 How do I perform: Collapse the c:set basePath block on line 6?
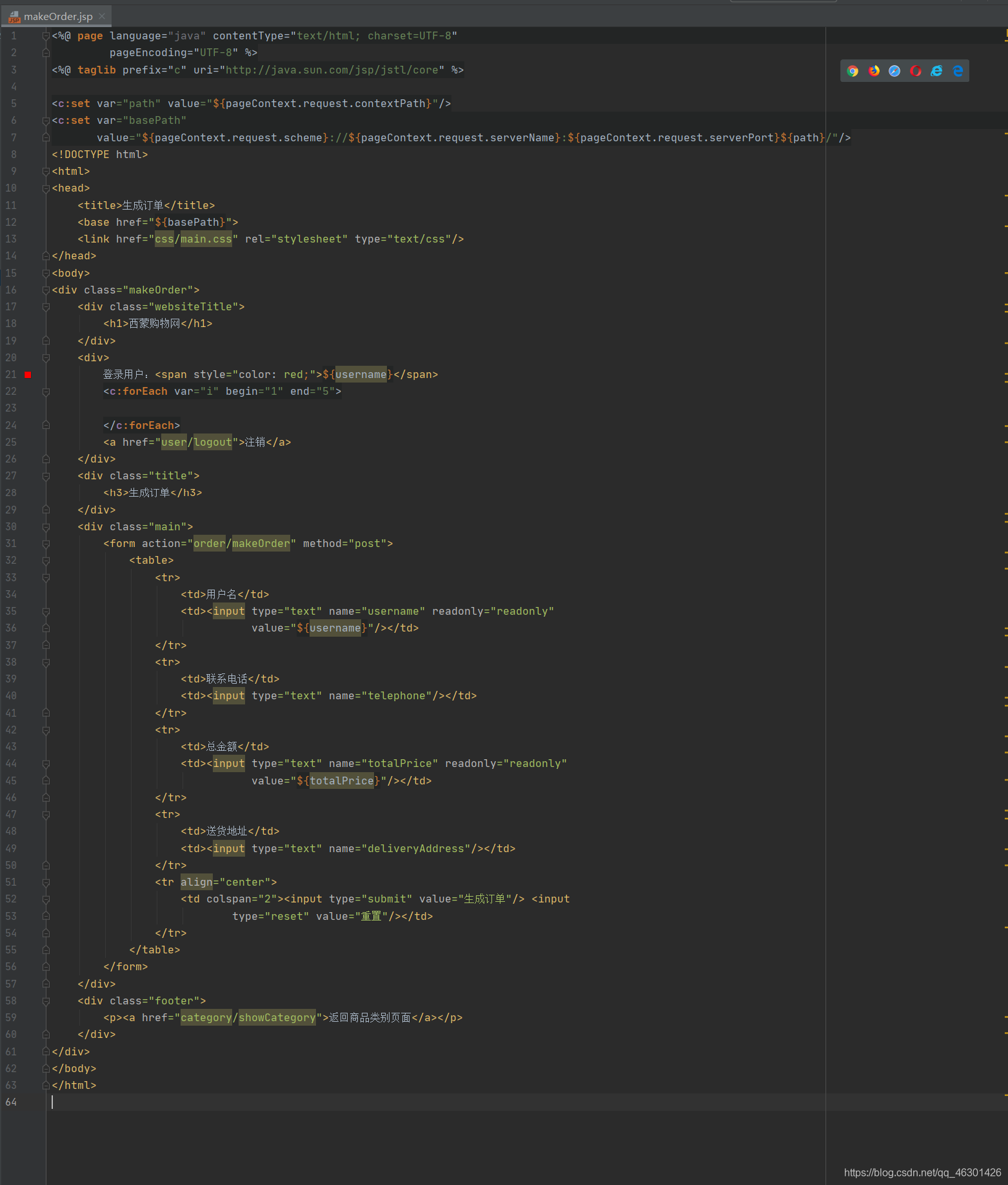click(x=46, y=121)
